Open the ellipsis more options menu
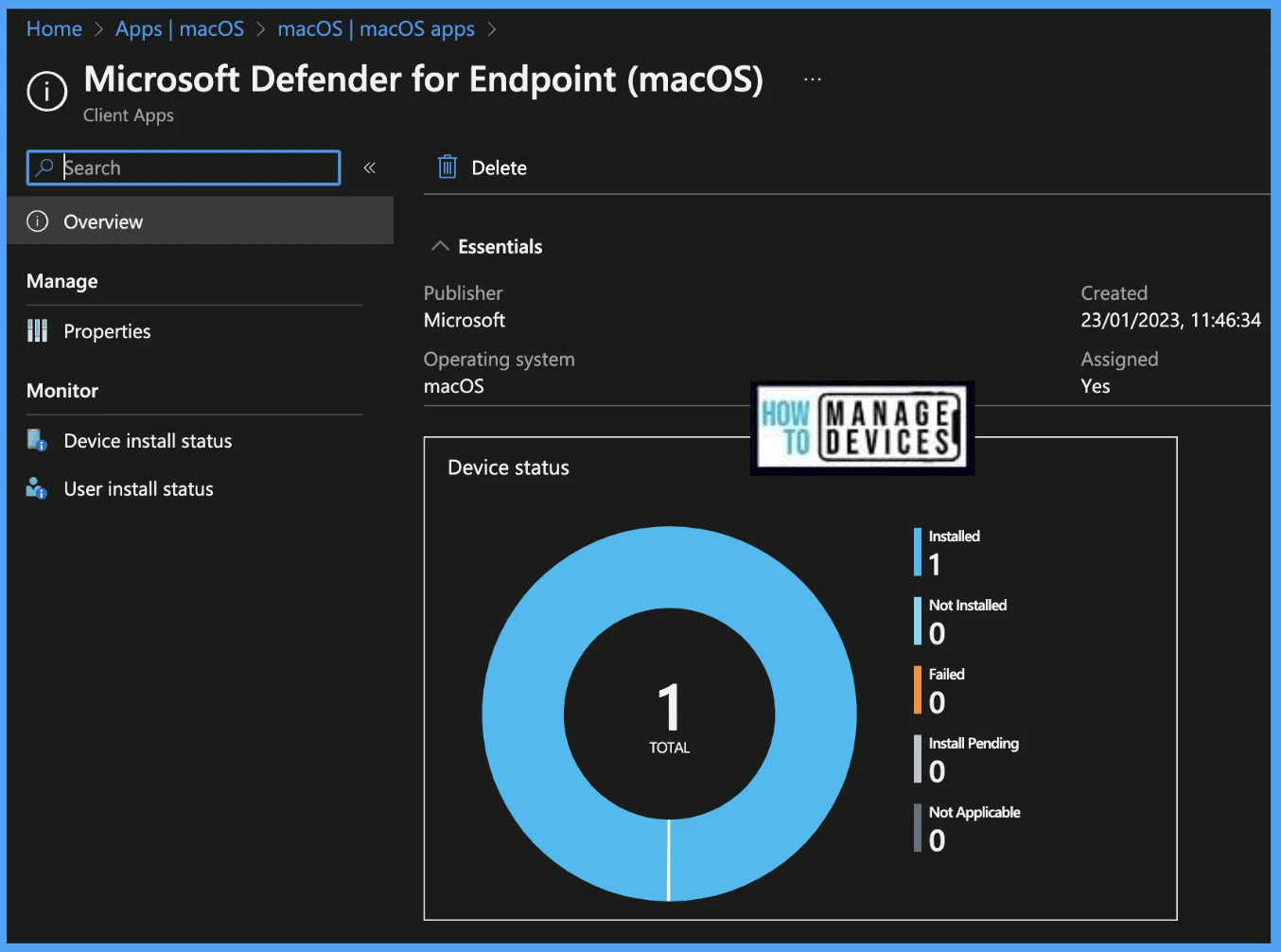The height and width of the screenshot is (952, 1281). pos(813,79)
